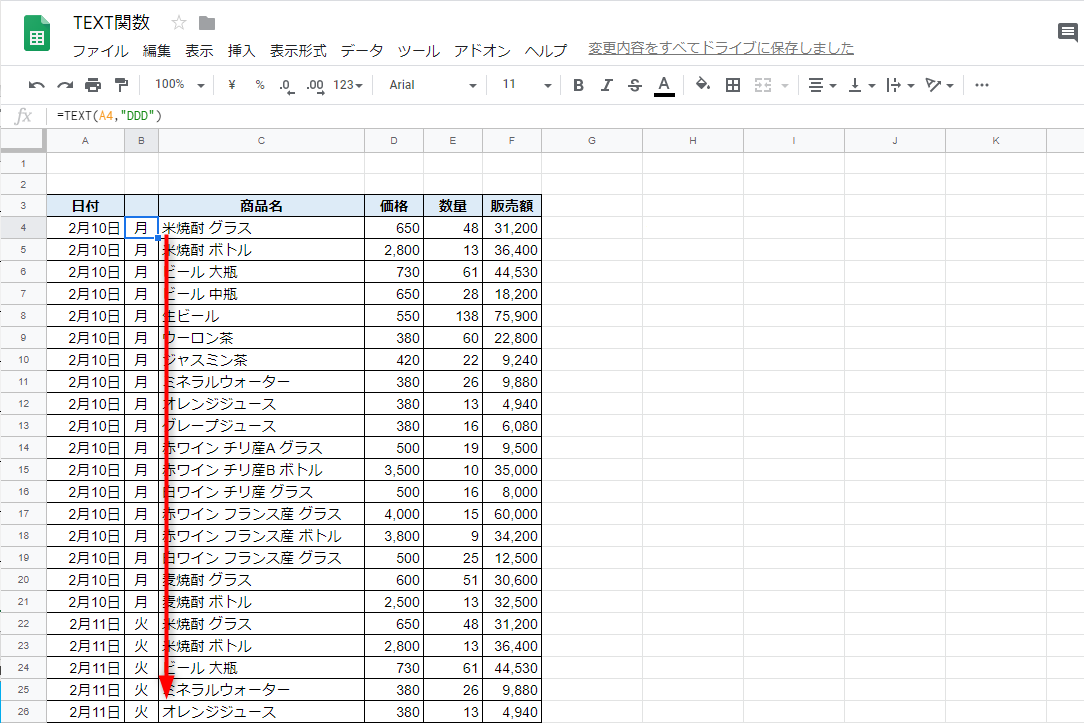Click quantity cell containing 138
Viewport: 1084px width, 723px height.
pos(453,316)
